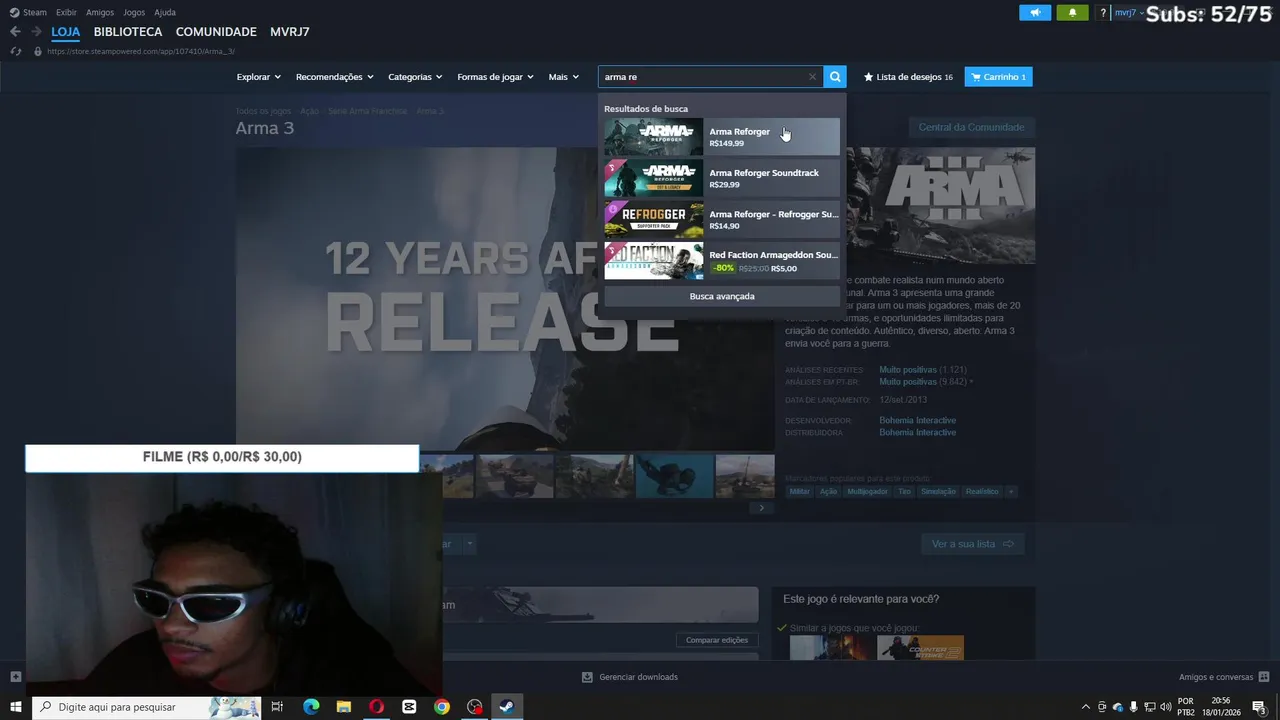This screenshot has width=1280, height=720.
Task: Open the Ajuda menu
Action: pos(165,12)
